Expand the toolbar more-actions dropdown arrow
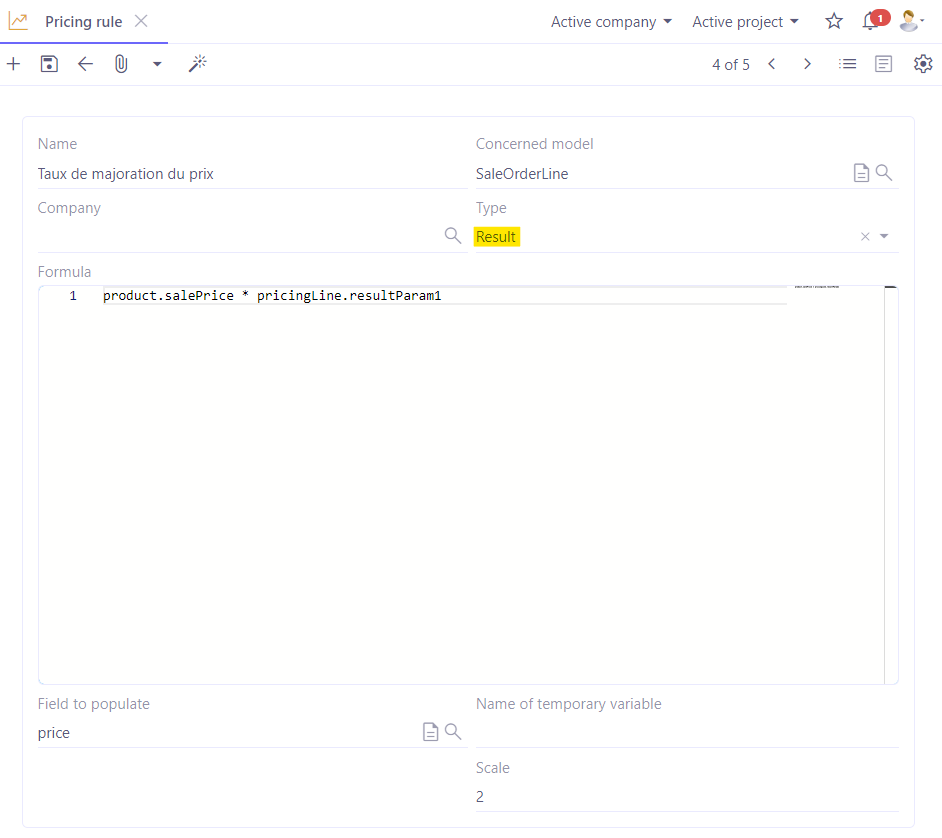 157,64
